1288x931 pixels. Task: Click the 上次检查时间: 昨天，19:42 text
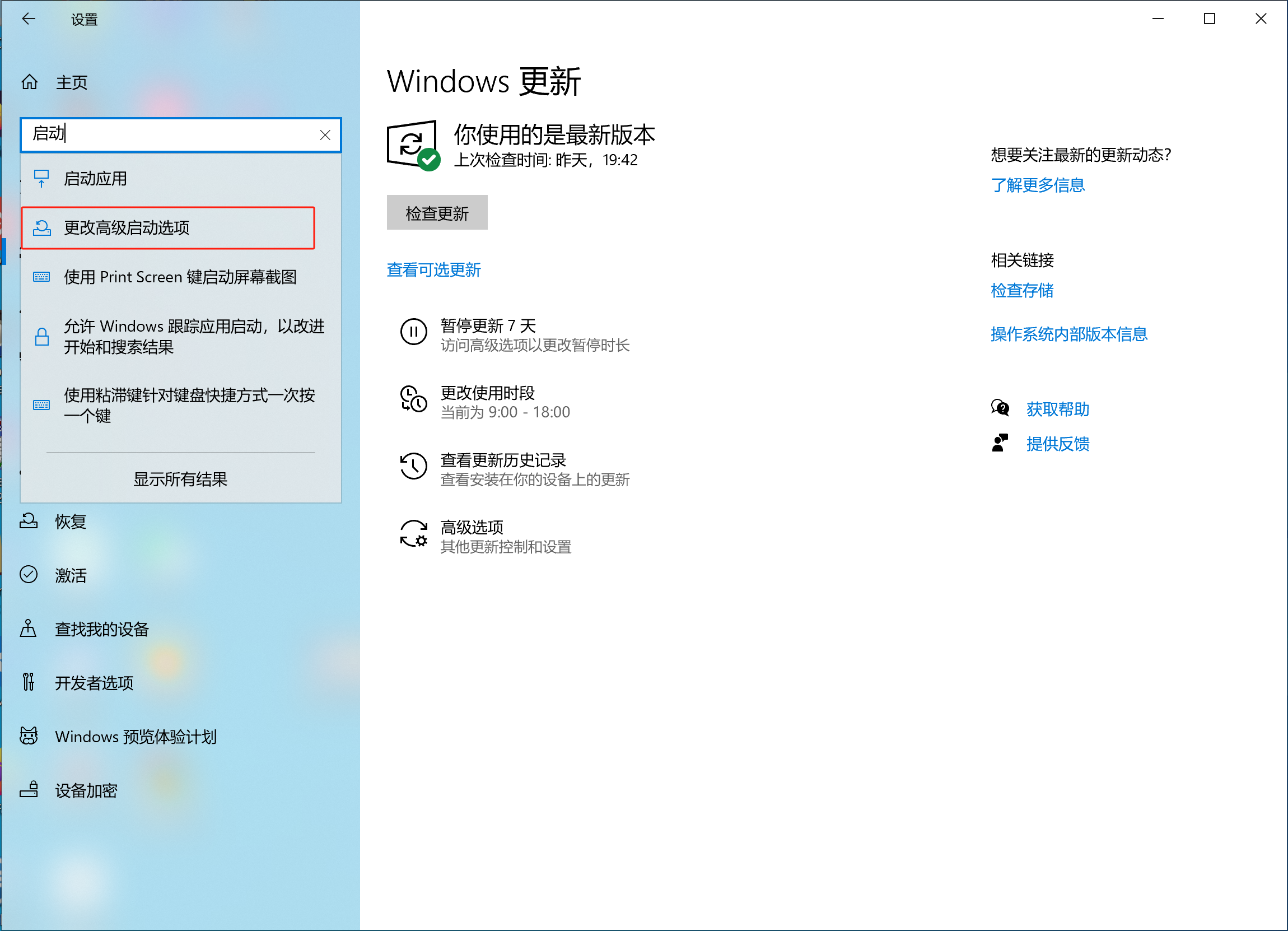[546, 161]
